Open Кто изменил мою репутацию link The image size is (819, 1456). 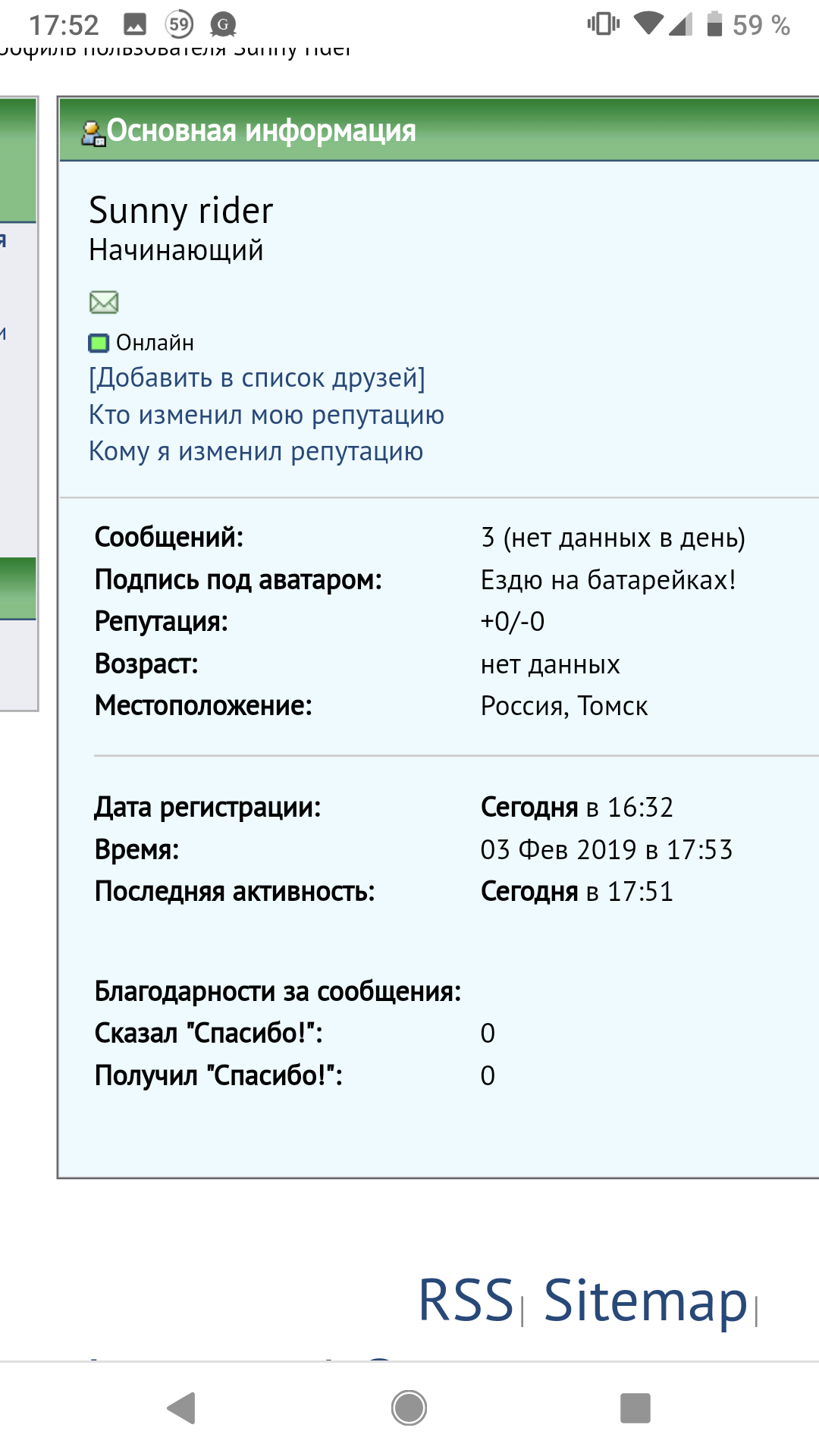[266, 415]
